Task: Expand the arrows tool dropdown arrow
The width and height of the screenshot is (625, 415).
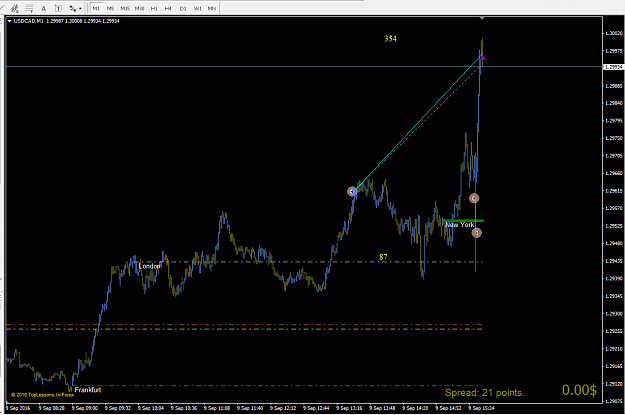Action: [x=81, y=8]
